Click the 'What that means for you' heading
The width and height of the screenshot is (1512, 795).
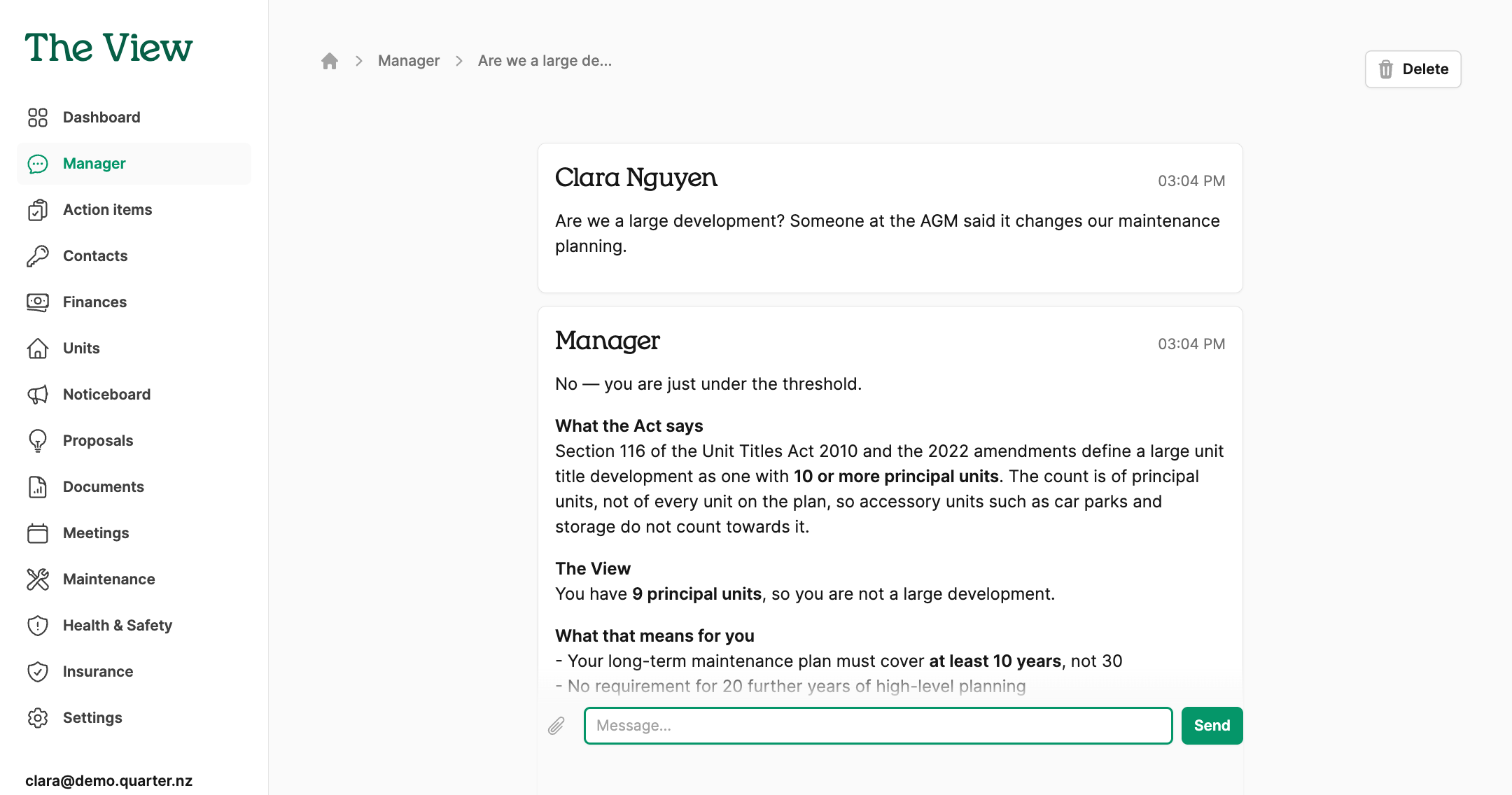[x=654, y=636]
